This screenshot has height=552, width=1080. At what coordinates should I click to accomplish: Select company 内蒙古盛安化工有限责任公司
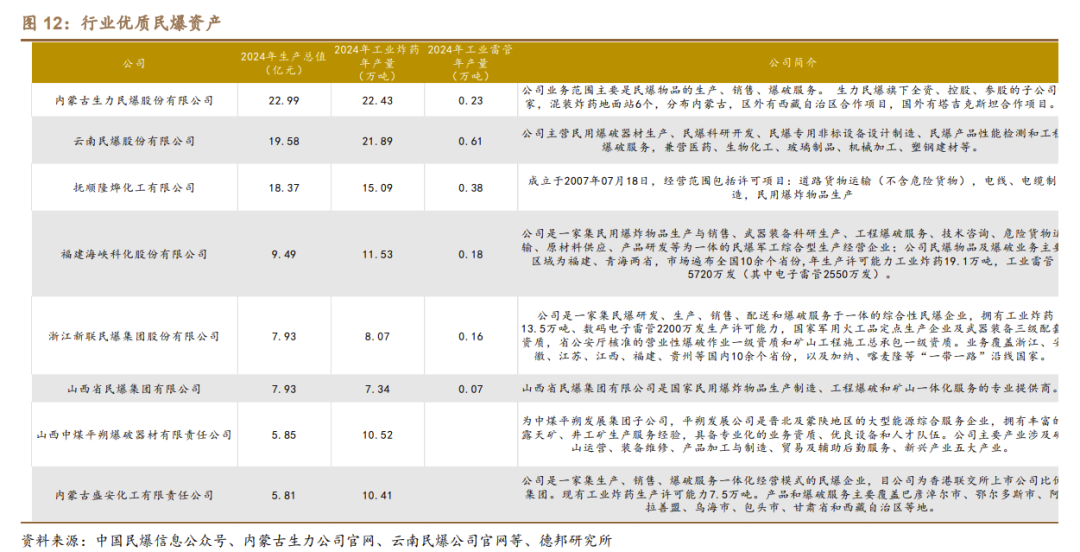pyautogui.click(x=134, y=495)
